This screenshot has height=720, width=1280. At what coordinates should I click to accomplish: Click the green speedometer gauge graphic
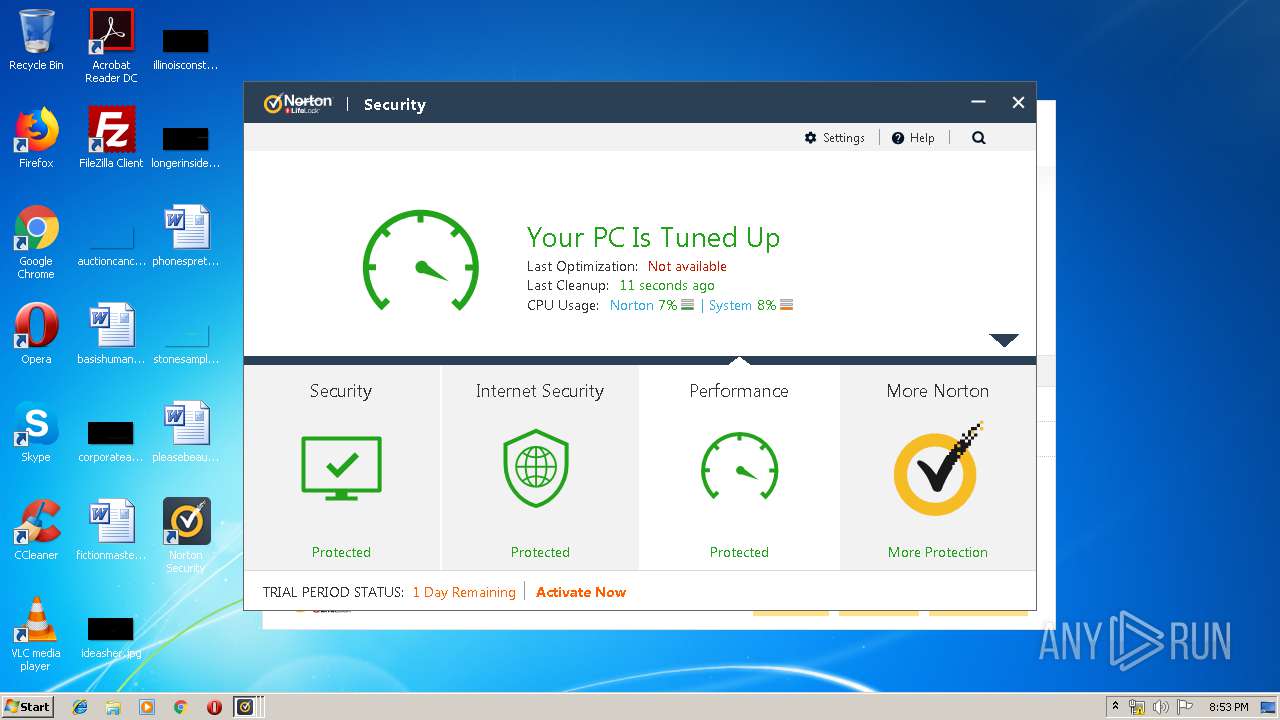(421, 261)
